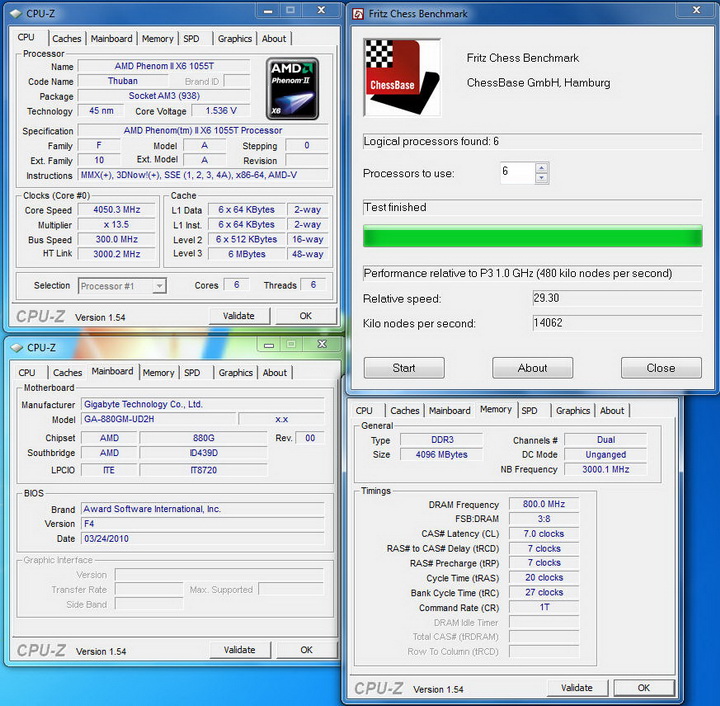Close the Mainboard CPU-Z window
This screenshot has height=706, width=720.
322,344
